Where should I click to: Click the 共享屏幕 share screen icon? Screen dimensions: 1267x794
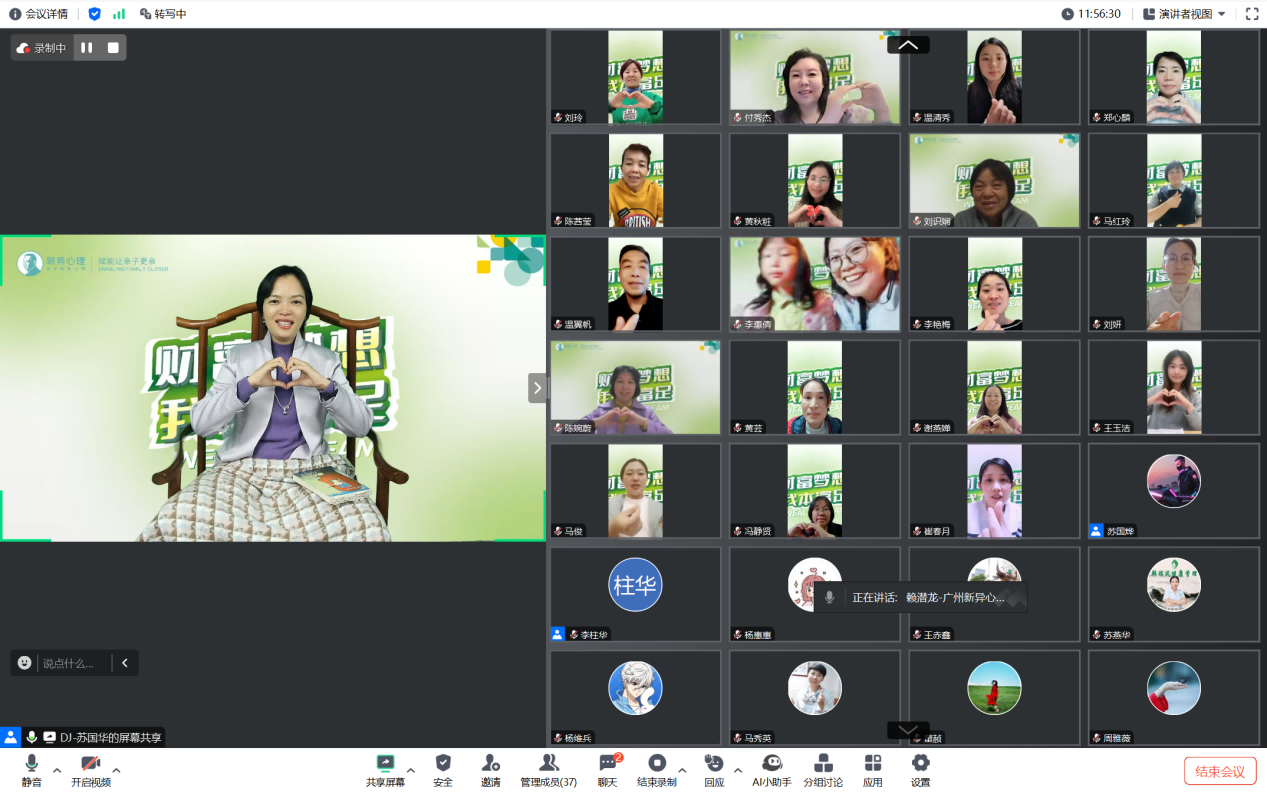(385, 763)
